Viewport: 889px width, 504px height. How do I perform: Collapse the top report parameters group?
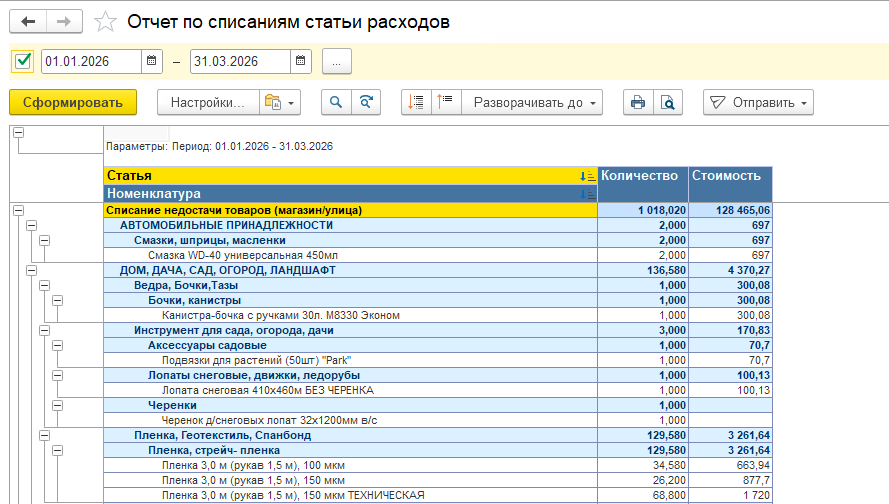pos(19,133)
